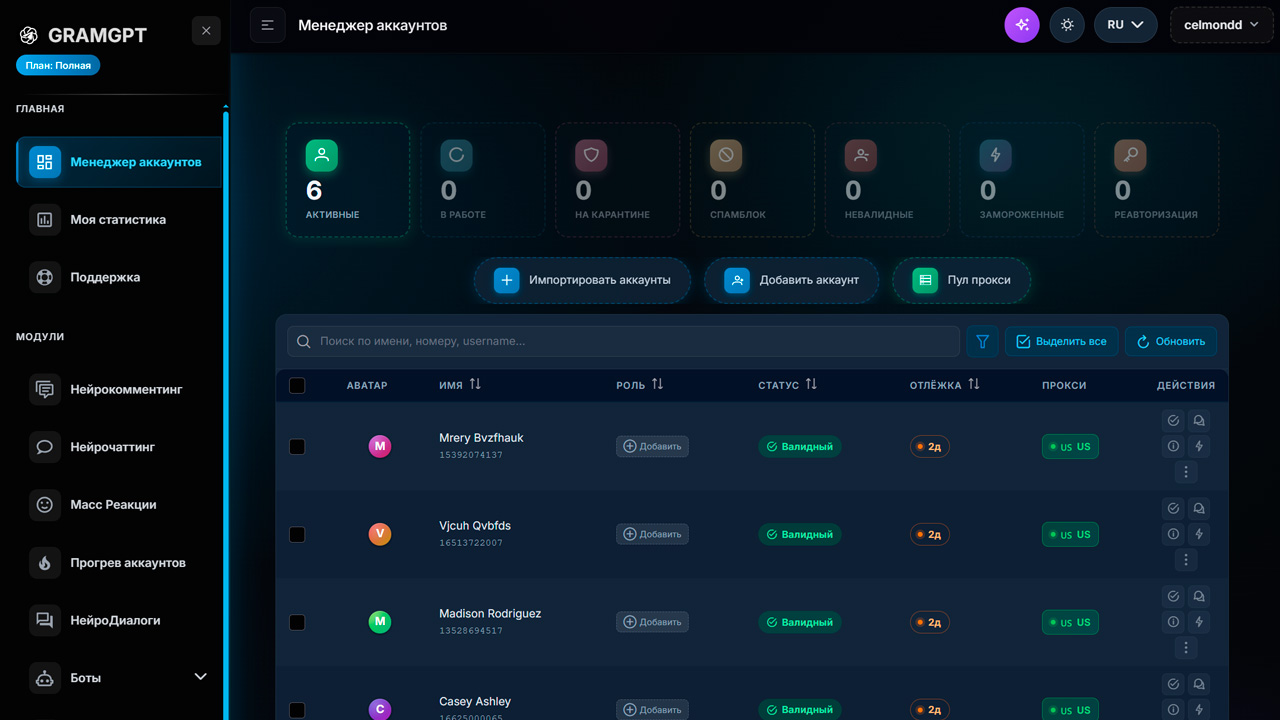Click the hamburger menu icon beside page title
This screenshot has width=1280, height=720.
coord(267,25)
